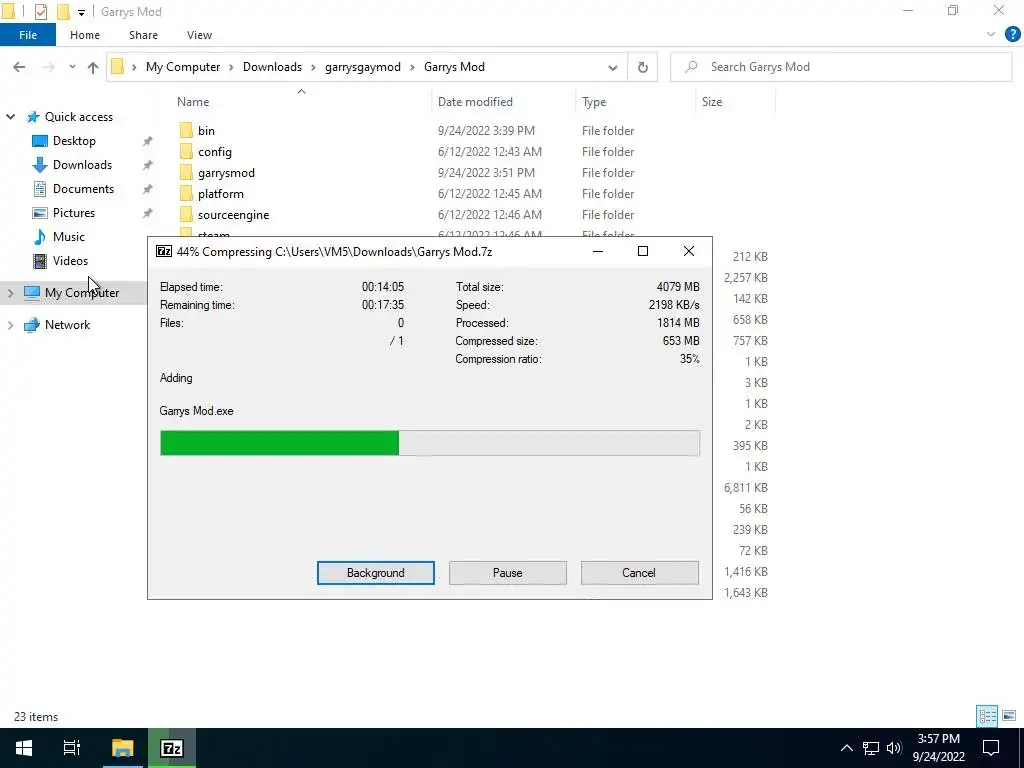Expand address bar history dropdown
The height and width of the screenshot is (768, 1024).
612,67
